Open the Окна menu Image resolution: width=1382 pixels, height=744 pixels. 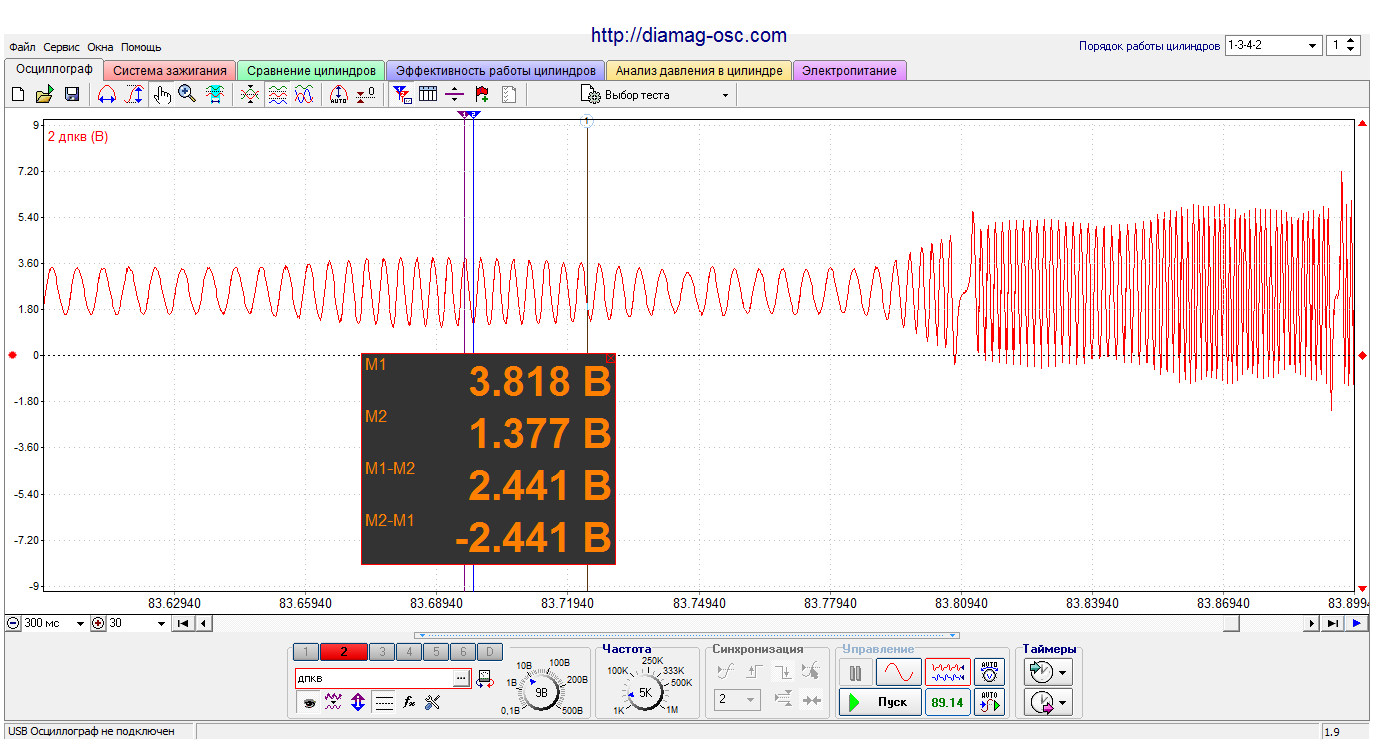100,47
